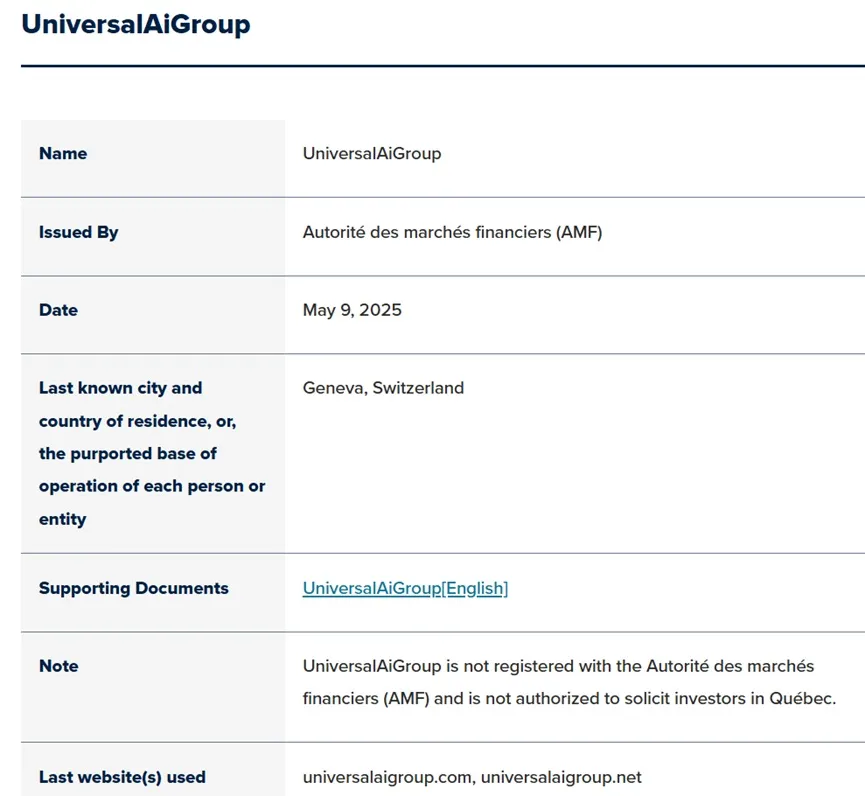
Task: Select the Geneva, Switzerland value
Action: (x=383, y=388)
